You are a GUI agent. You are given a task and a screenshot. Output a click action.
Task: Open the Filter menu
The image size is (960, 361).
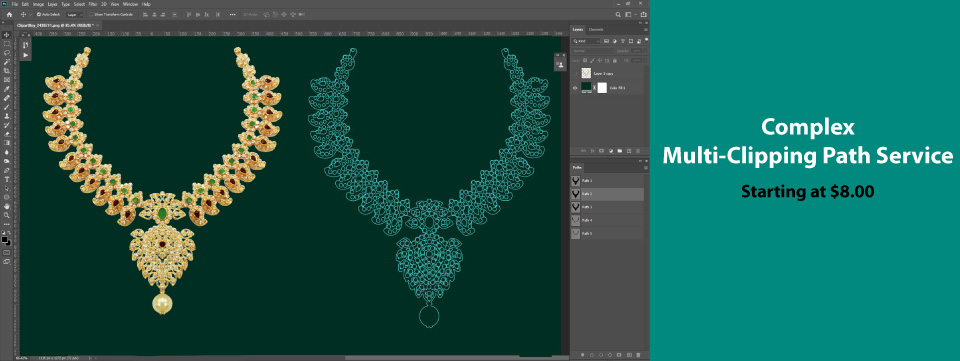(93, 4)
